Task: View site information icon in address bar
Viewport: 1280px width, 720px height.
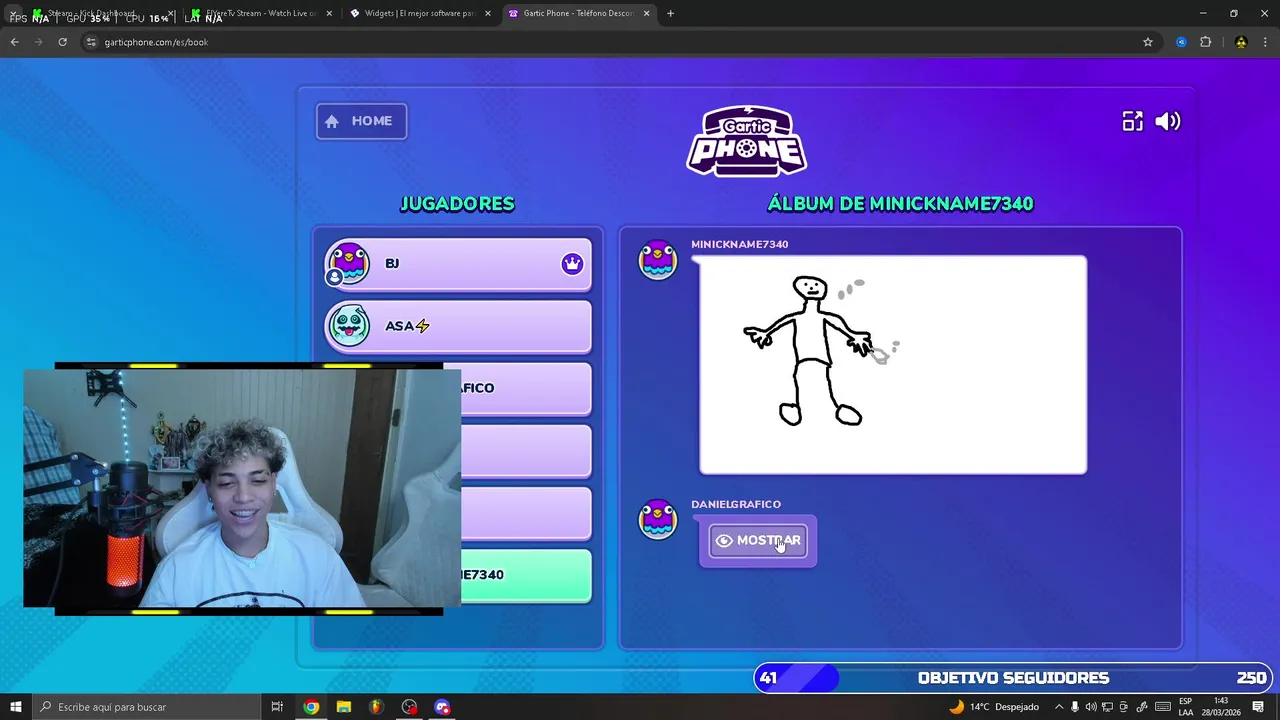Action: [x=91, y=42]
